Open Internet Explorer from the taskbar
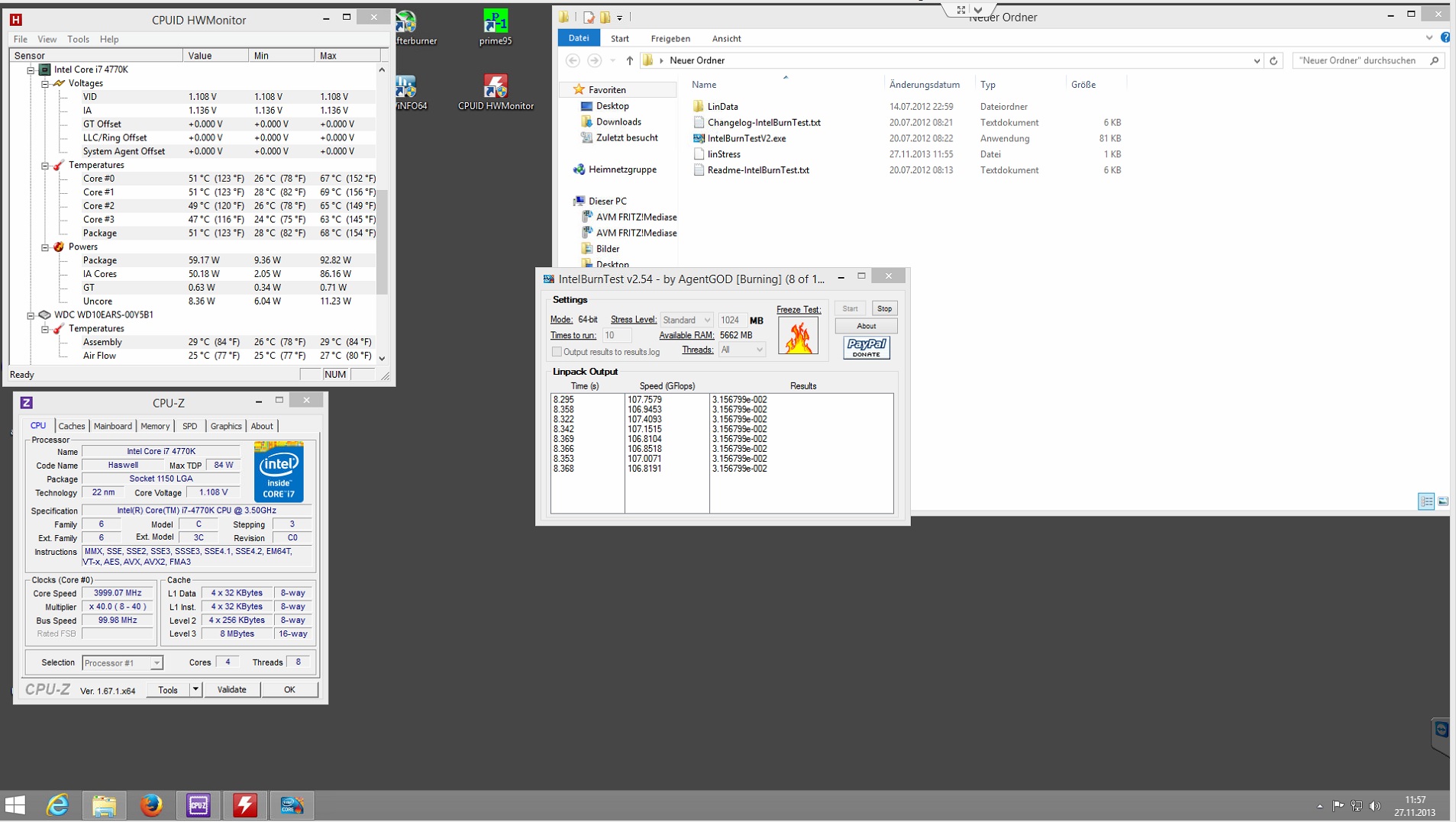The height and width of the screenshot is (822, 1456). point(58,805)
